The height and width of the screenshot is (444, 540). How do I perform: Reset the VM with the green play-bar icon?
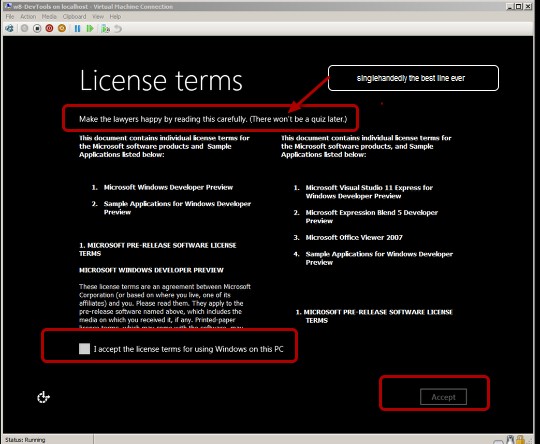tap(90, 29)
